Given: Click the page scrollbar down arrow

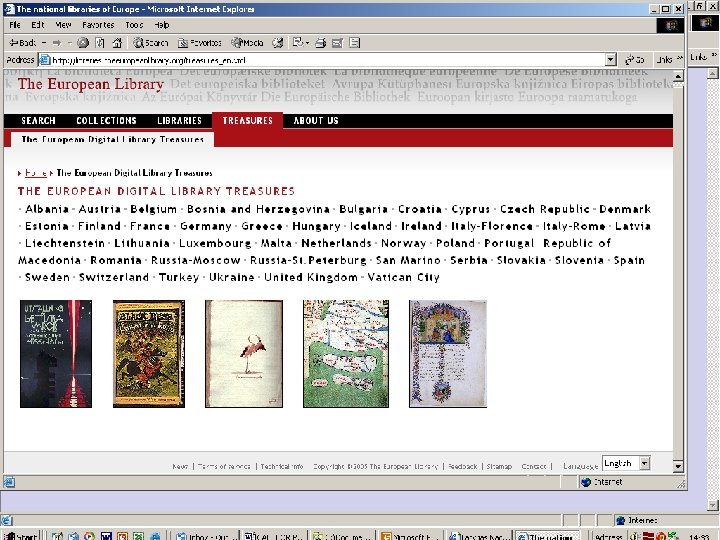Looking at the screenshot, I should tap(678, 467).
